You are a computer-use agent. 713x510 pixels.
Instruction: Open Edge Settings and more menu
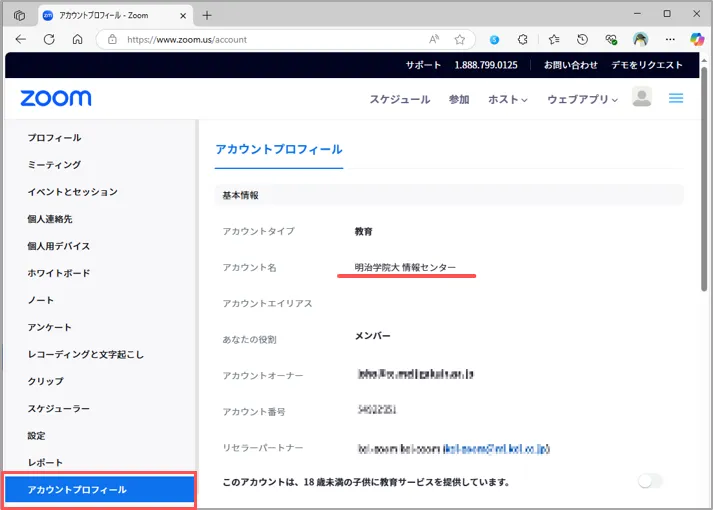[x=670, y=40]
